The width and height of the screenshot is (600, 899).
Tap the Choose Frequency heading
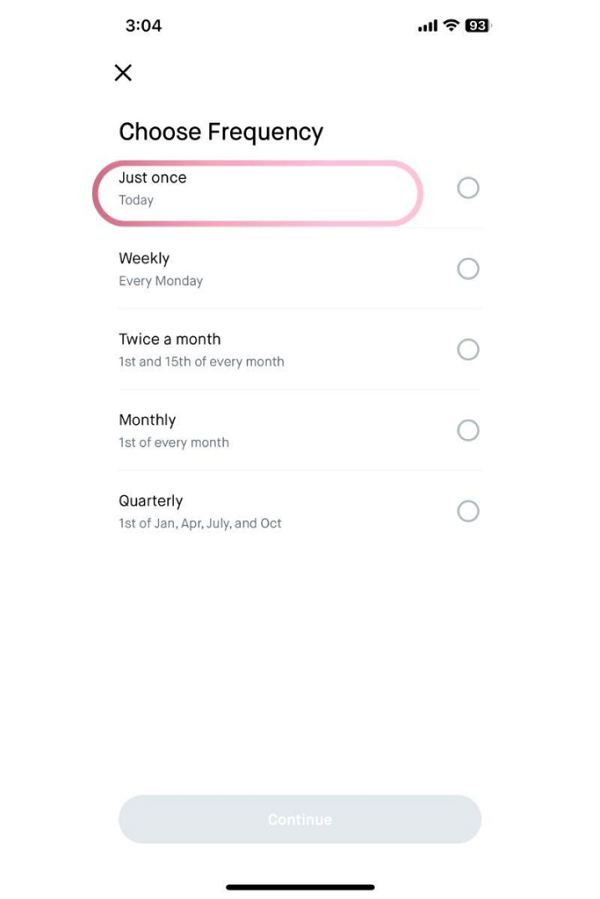coord(221,131)
